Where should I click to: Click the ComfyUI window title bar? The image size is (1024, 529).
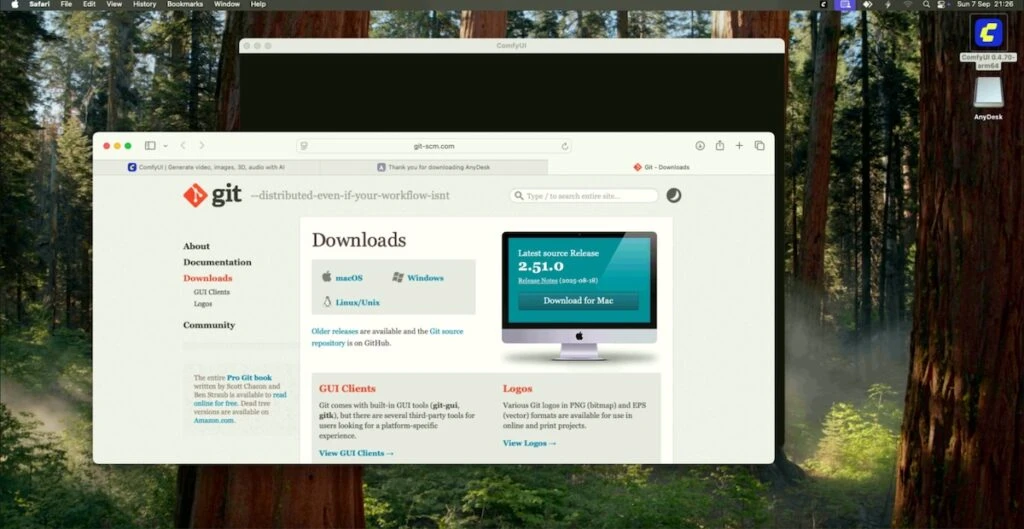click(x=512, y=46)
